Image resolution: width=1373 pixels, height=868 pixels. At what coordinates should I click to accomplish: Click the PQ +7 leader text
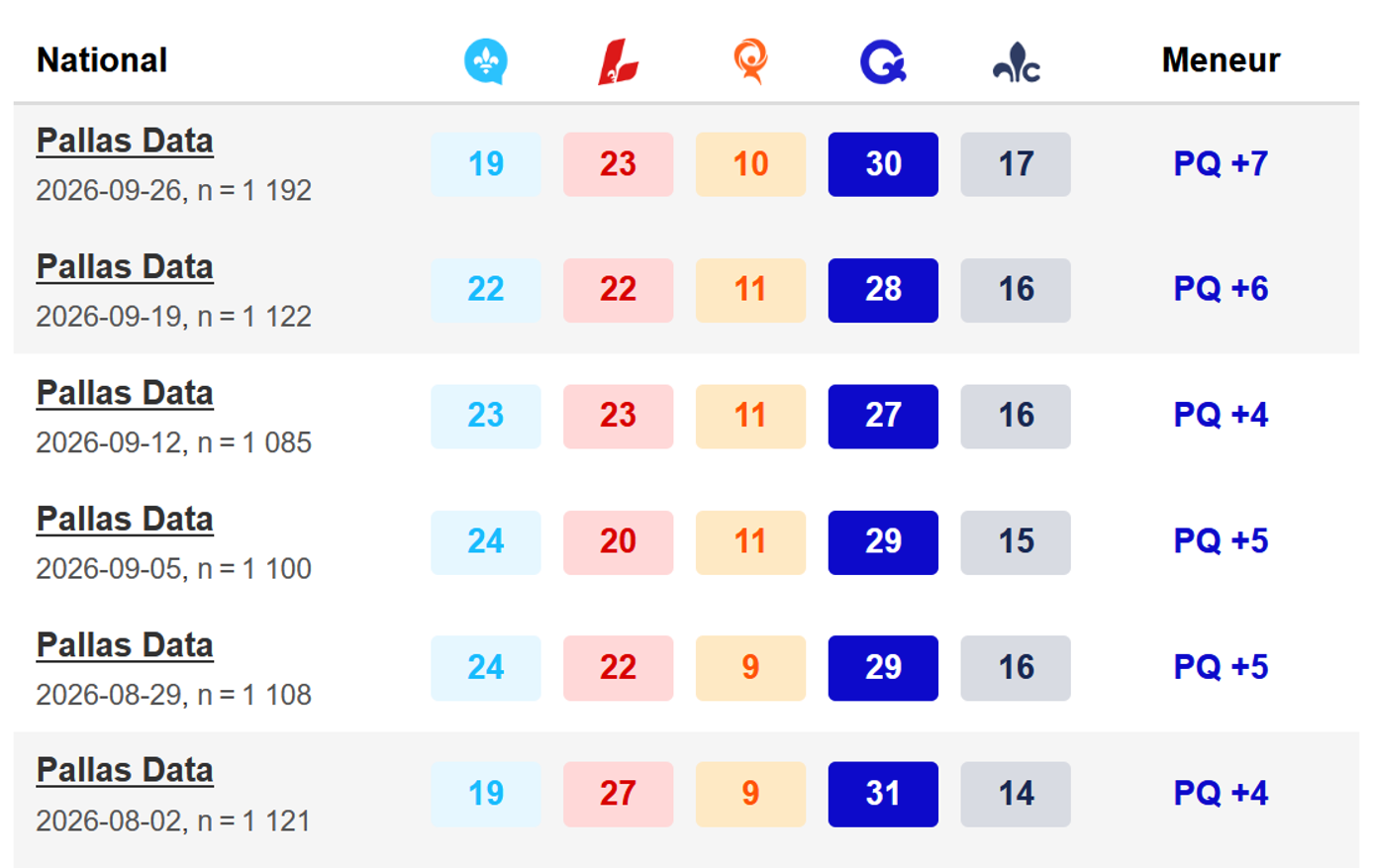coord(1221,163)
